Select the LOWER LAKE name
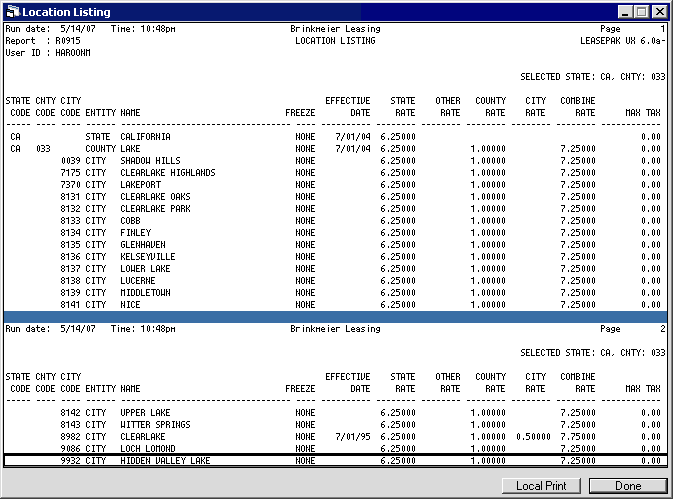This screenshot has width=673, height=499. coord(145,269)
